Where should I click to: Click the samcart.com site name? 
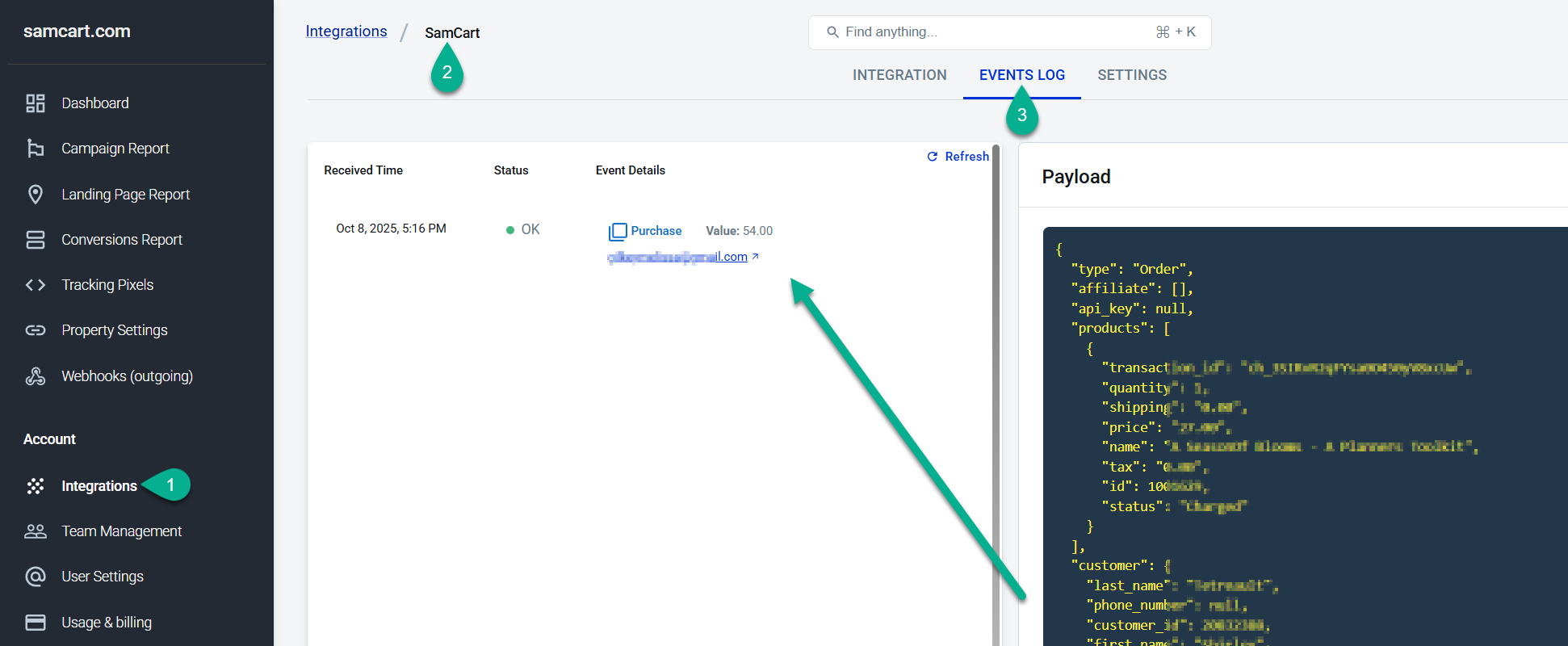click(77, 31)
